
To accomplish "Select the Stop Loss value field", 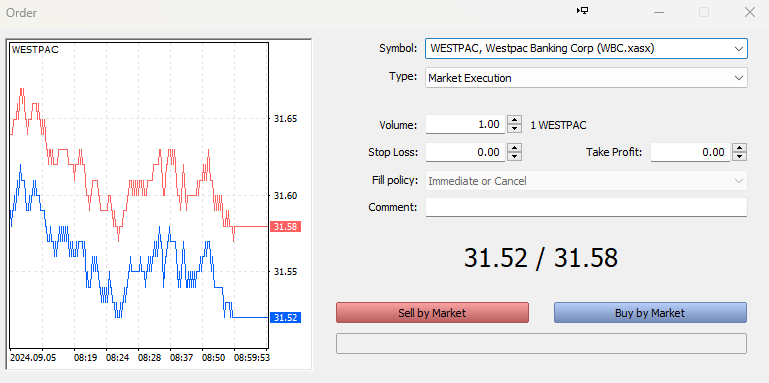I will (465, 152).
